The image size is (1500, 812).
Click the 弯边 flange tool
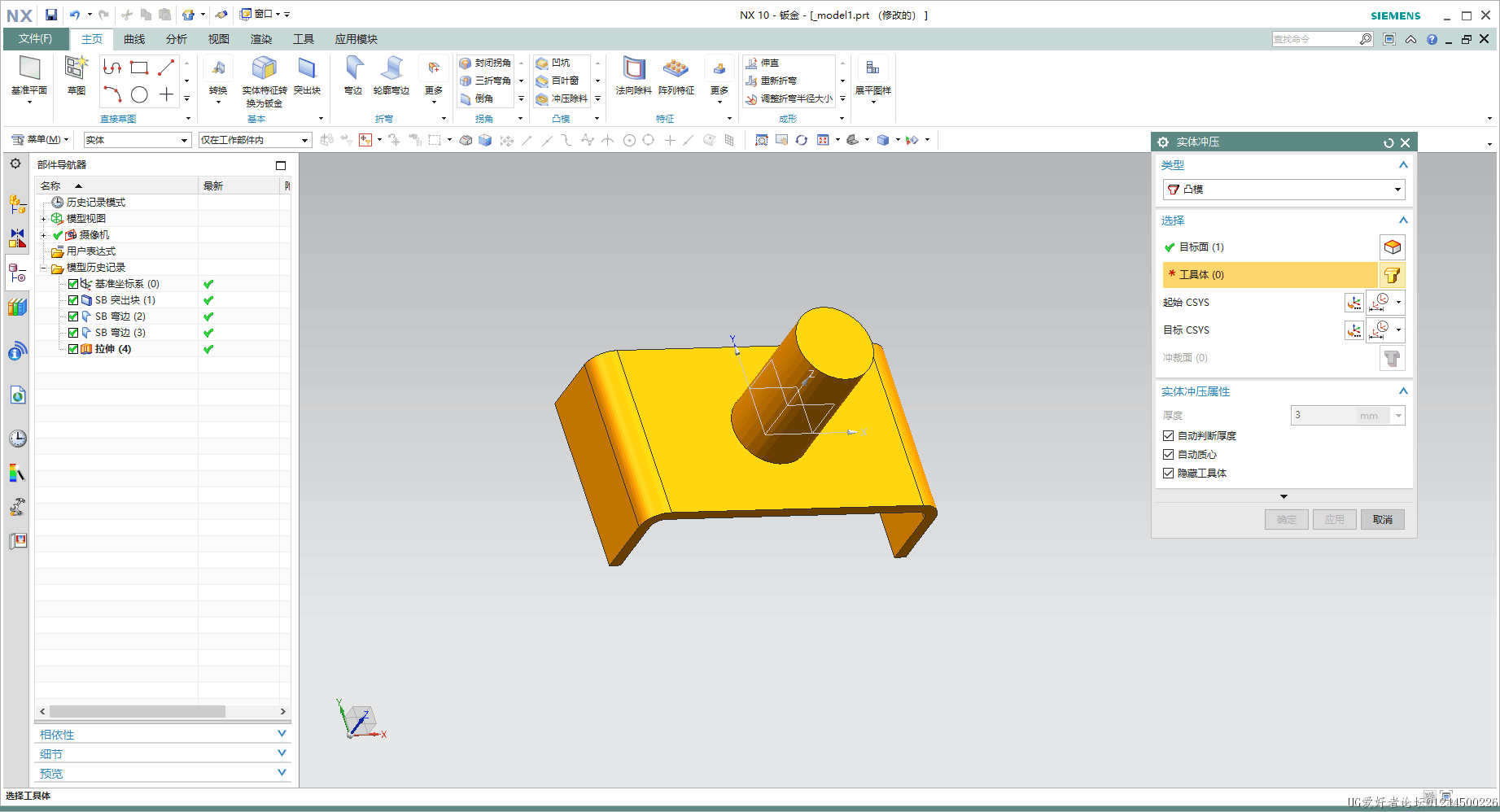(353, 76)
